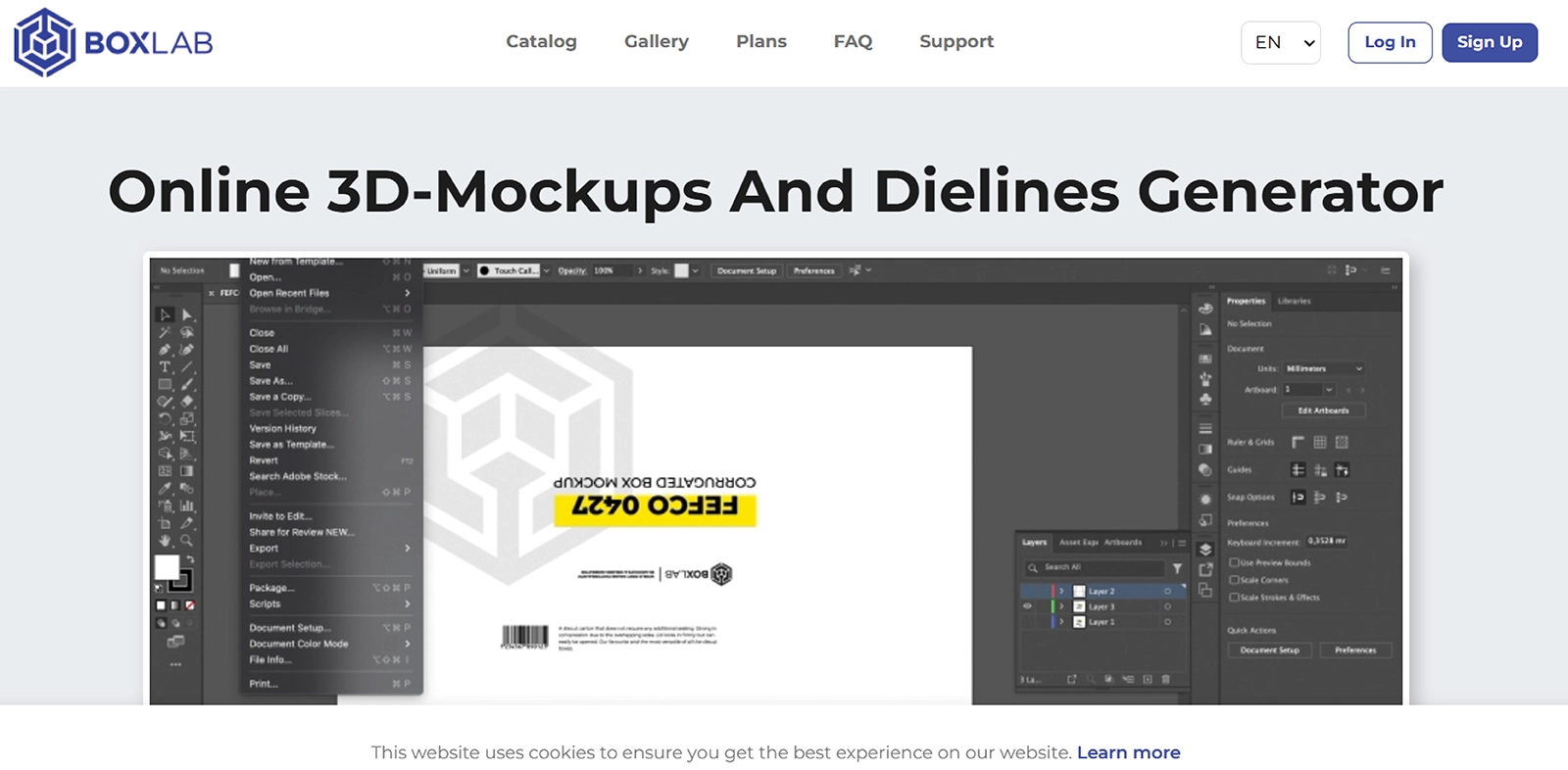The width and height of the screenshot is (1568, 770).
Task: Click Layer 2 target circle
Action: [1167, 591]
